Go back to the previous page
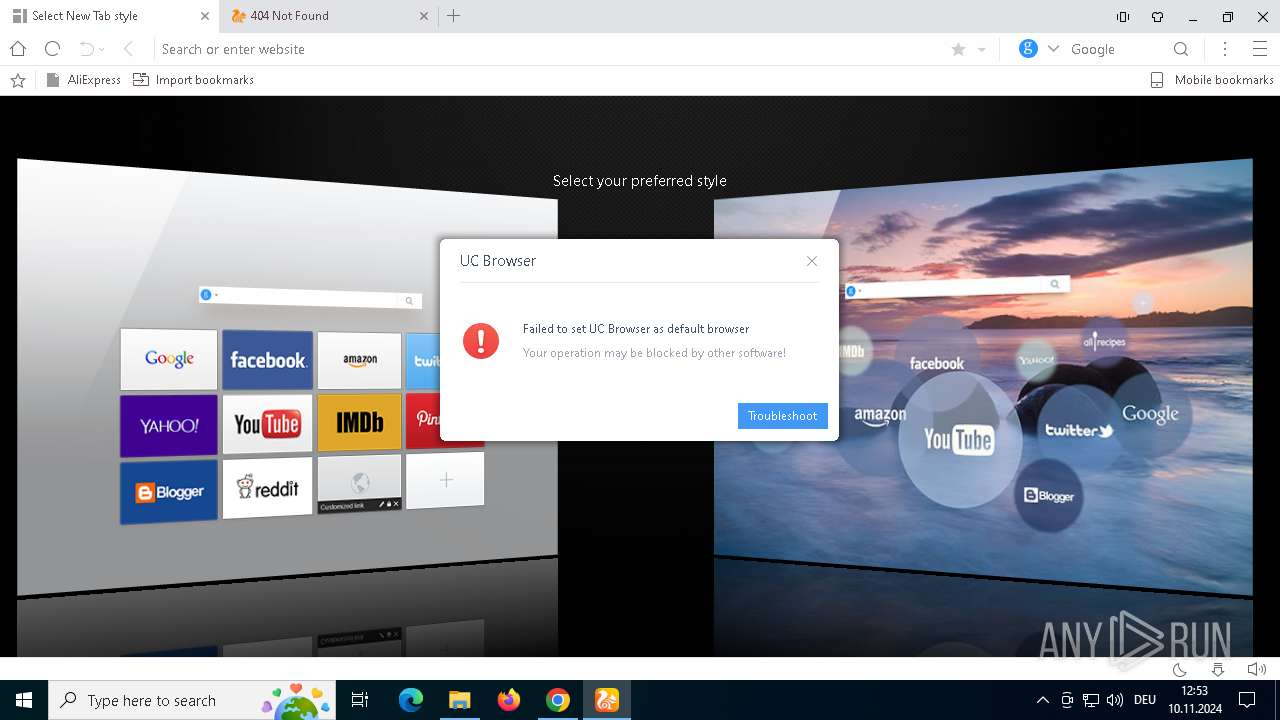This screenshot has height=720, width=1280. click(128, 49)
